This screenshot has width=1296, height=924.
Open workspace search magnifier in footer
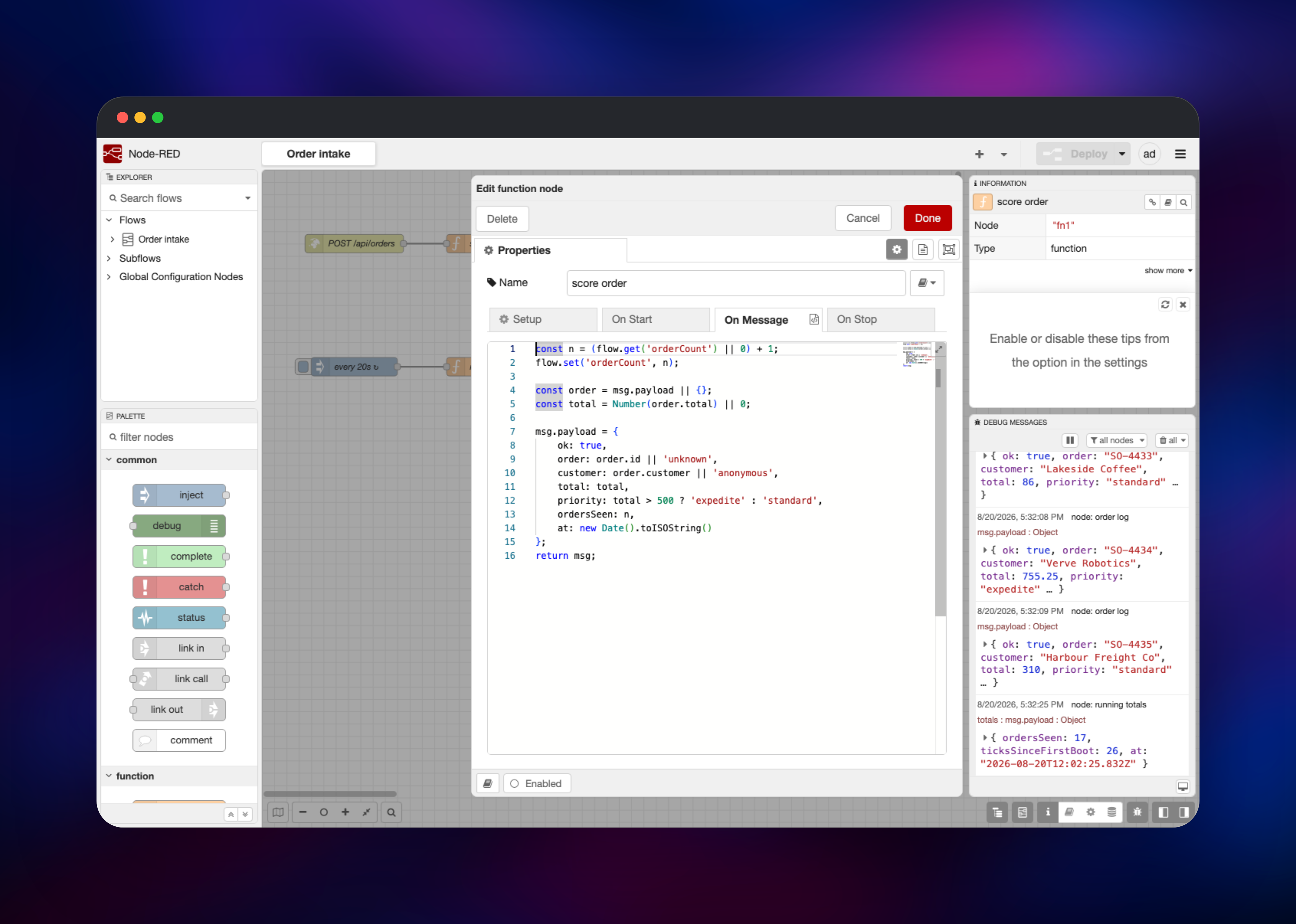pyautogui.click(x=391, y=812)
